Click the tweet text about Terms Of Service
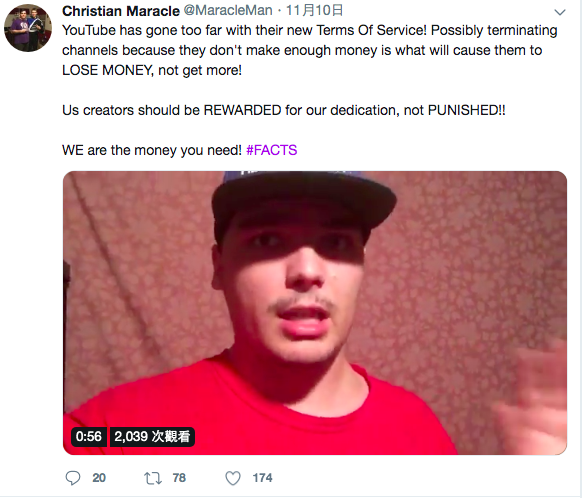582x498 pixels. (x=310, y=50)
